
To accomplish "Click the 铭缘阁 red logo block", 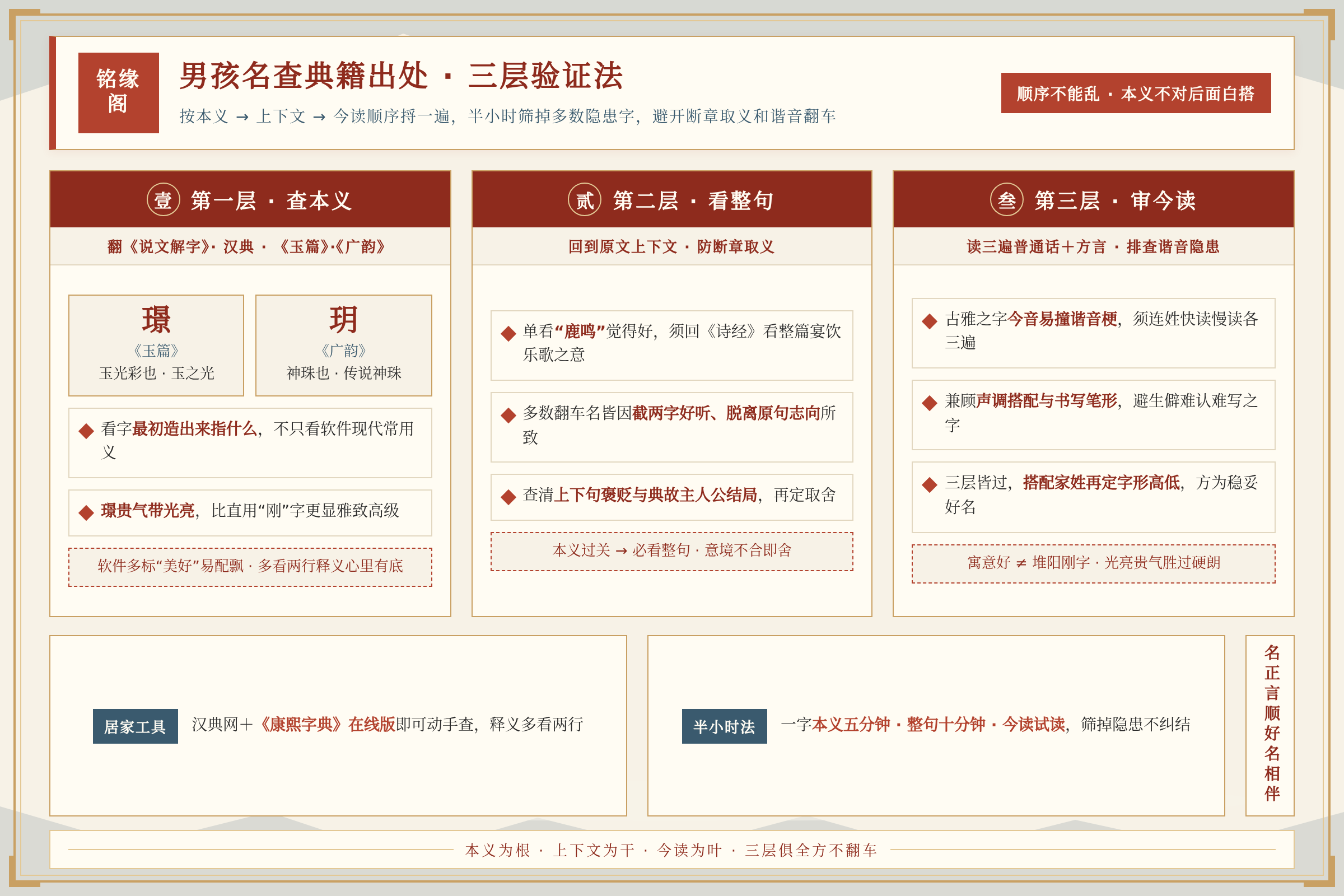I will tap(118, 92).
